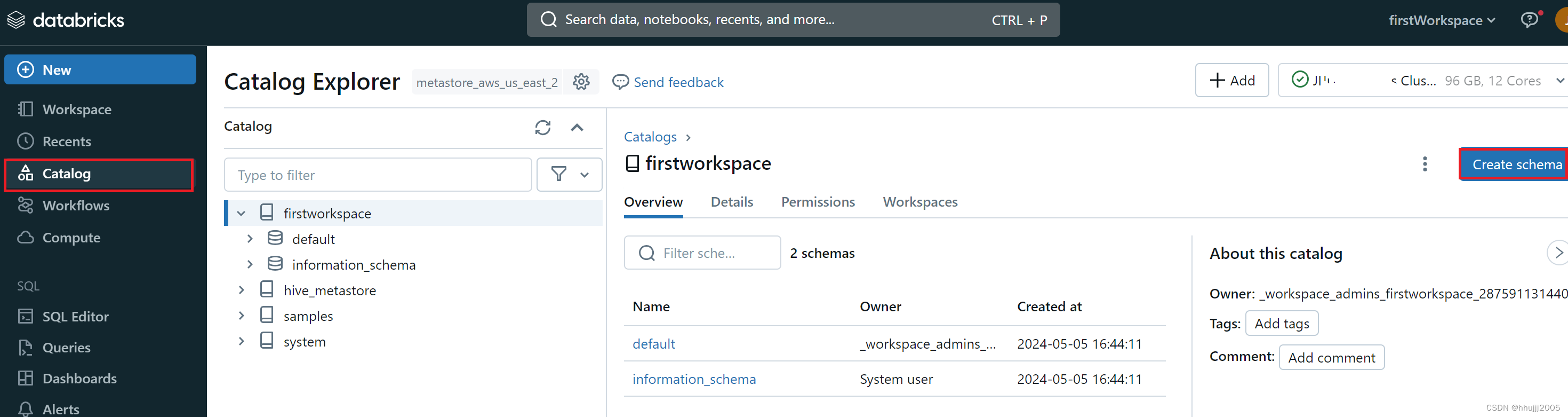This screenshot has width=1568, height=417.
Task: Switch to the Workspaces tab
Action: 921,202
